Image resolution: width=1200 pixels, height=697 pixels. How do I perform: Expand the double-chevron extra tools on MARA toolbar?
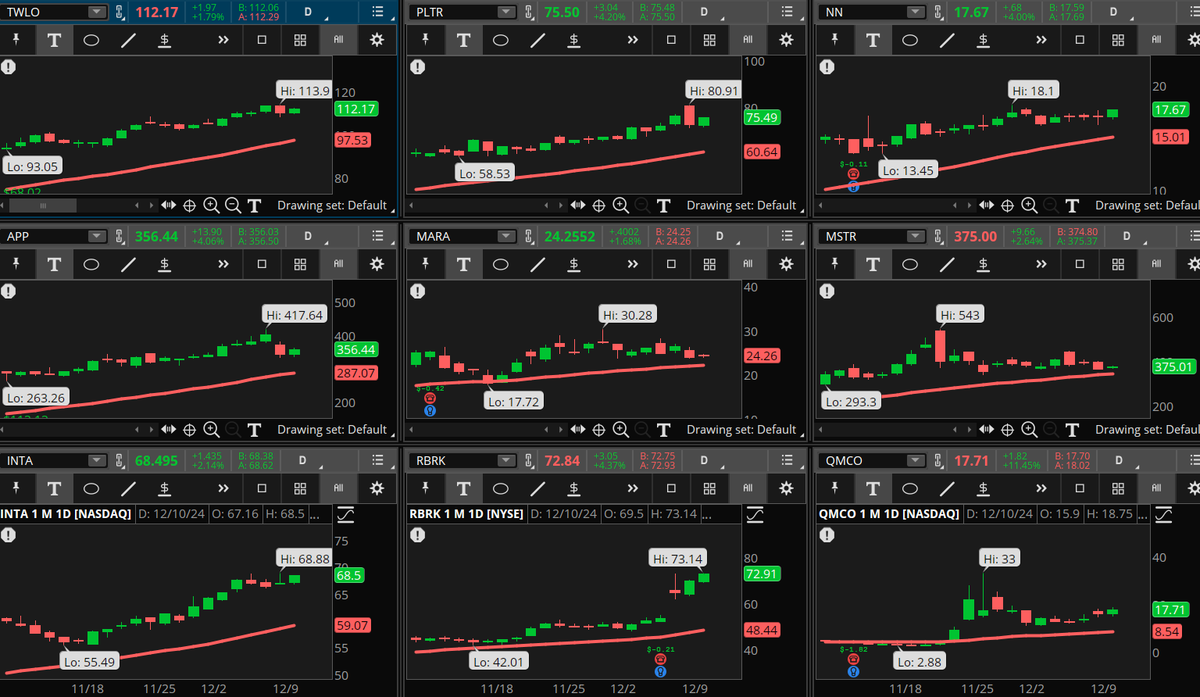point(632,264)
